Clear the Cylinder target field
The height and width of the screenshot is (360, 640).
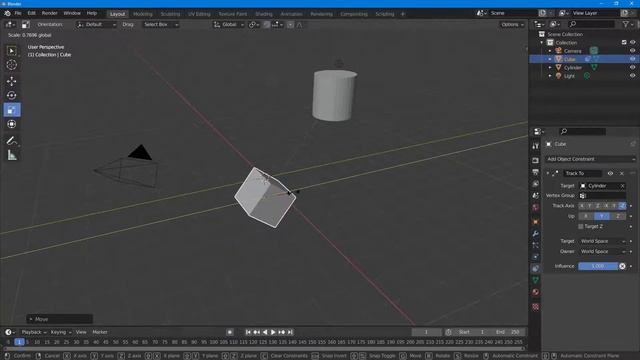point(622,186)
